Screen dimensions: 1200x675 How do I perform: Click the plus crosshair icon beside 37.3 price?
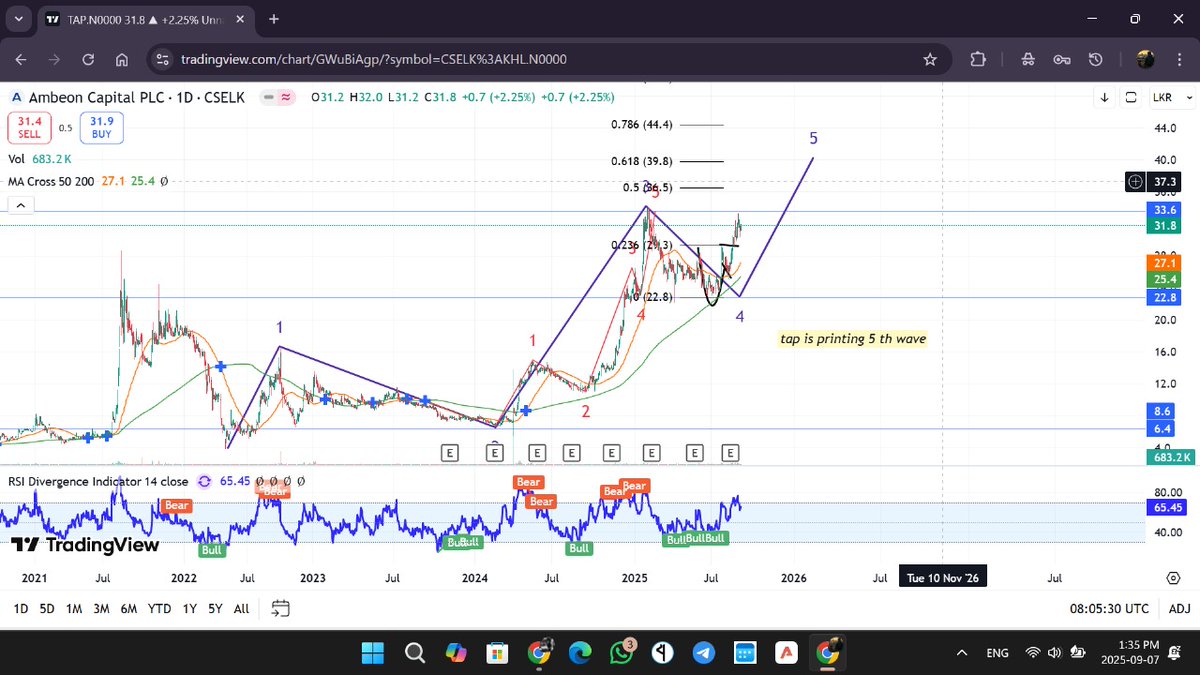[x=1136, y=182]
